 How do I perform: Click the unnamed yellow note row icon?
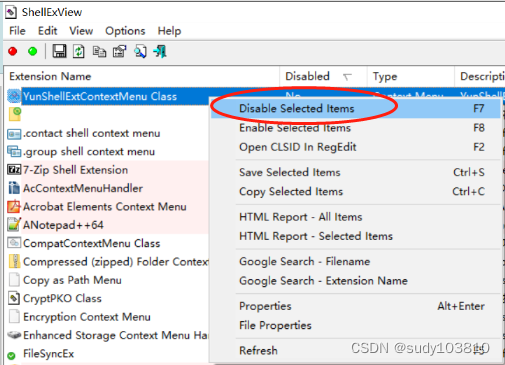(15, 114)
